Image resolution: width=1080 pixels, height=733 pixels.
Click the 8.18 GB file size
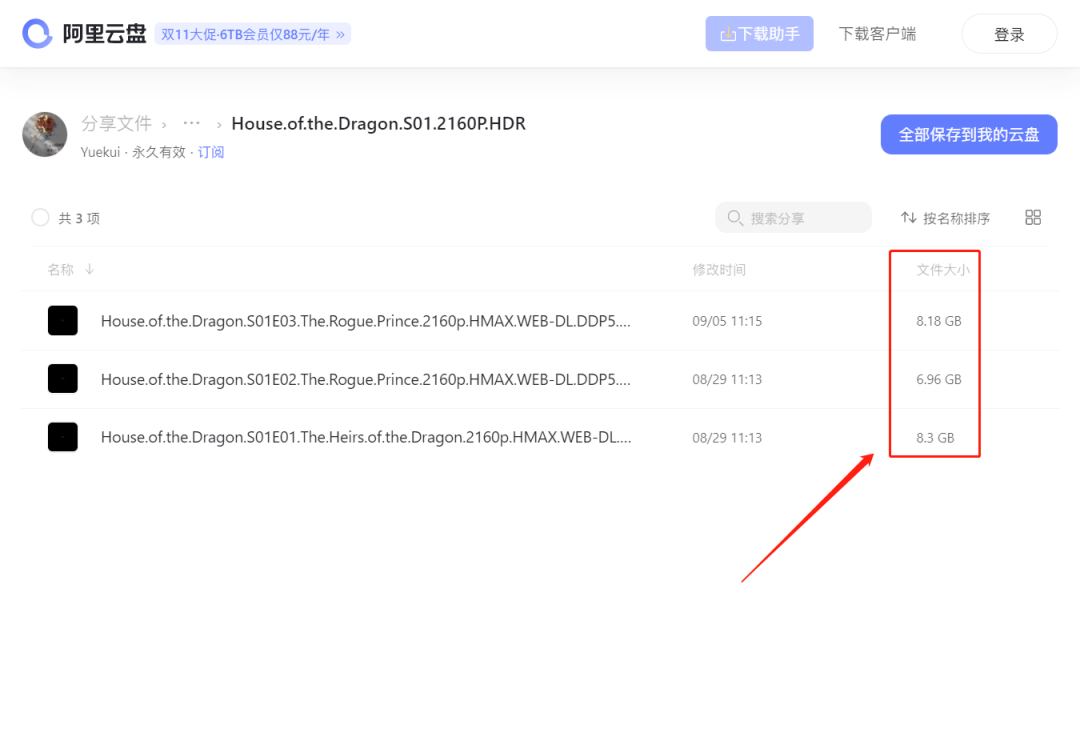tap(939, 321)
